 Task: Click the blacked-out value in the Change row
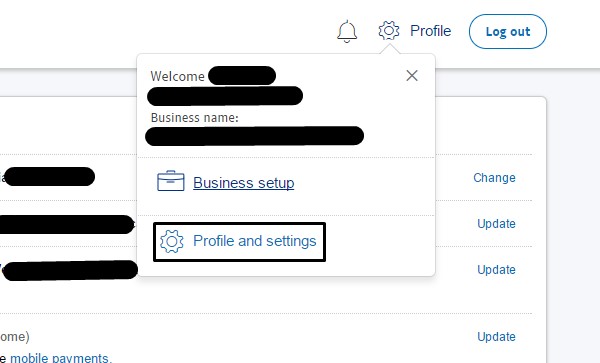tap(49, 177)
